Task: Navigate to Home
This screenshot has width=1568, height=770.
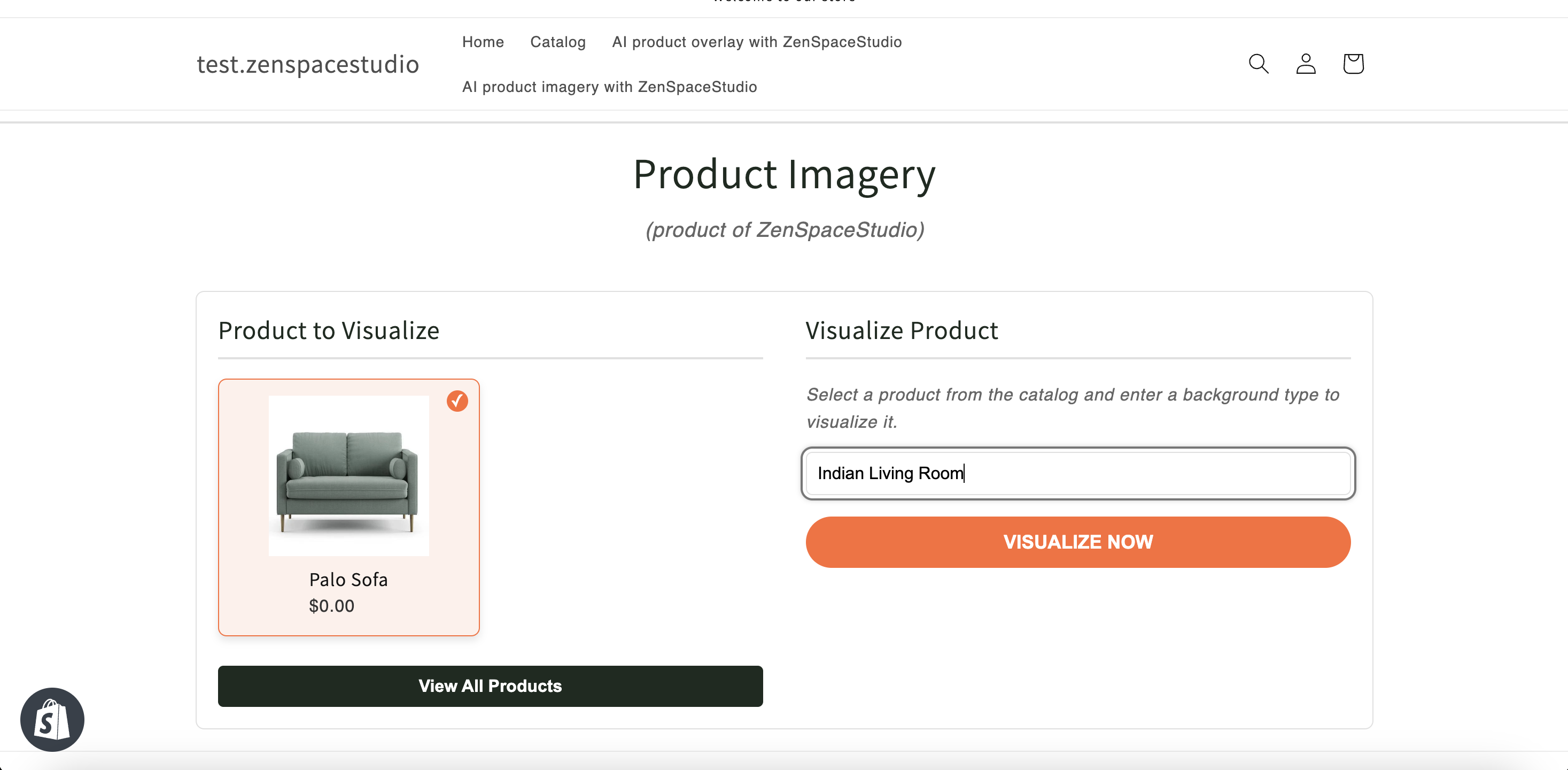Action: point(483,42)
